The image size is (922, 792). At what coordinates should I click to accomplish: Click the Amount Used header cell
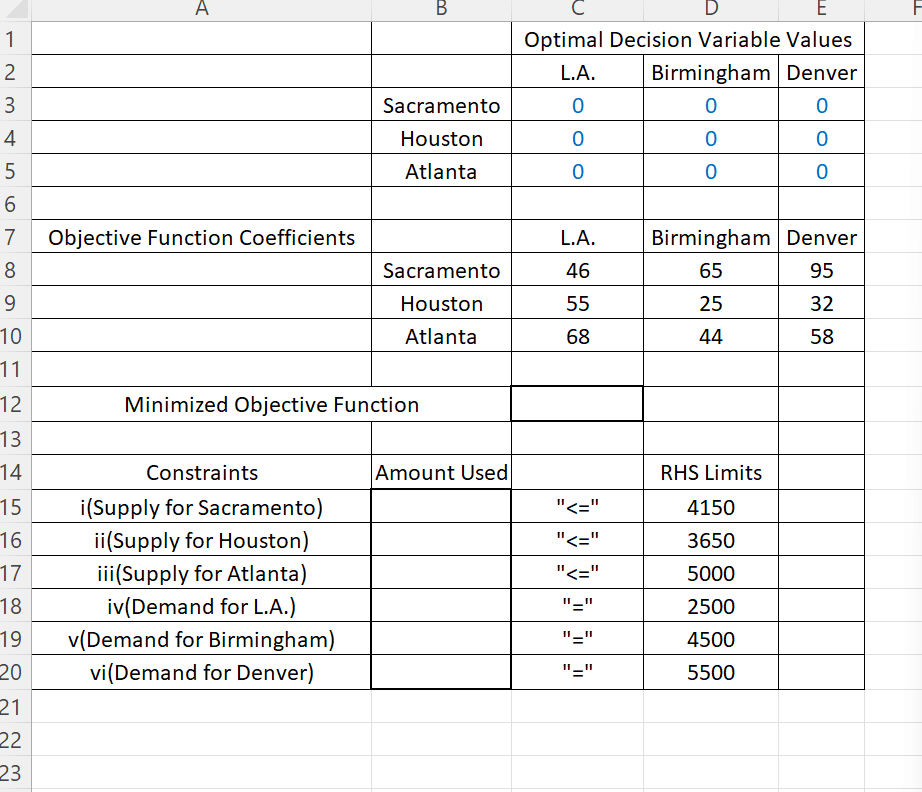(x=440, y=472)
